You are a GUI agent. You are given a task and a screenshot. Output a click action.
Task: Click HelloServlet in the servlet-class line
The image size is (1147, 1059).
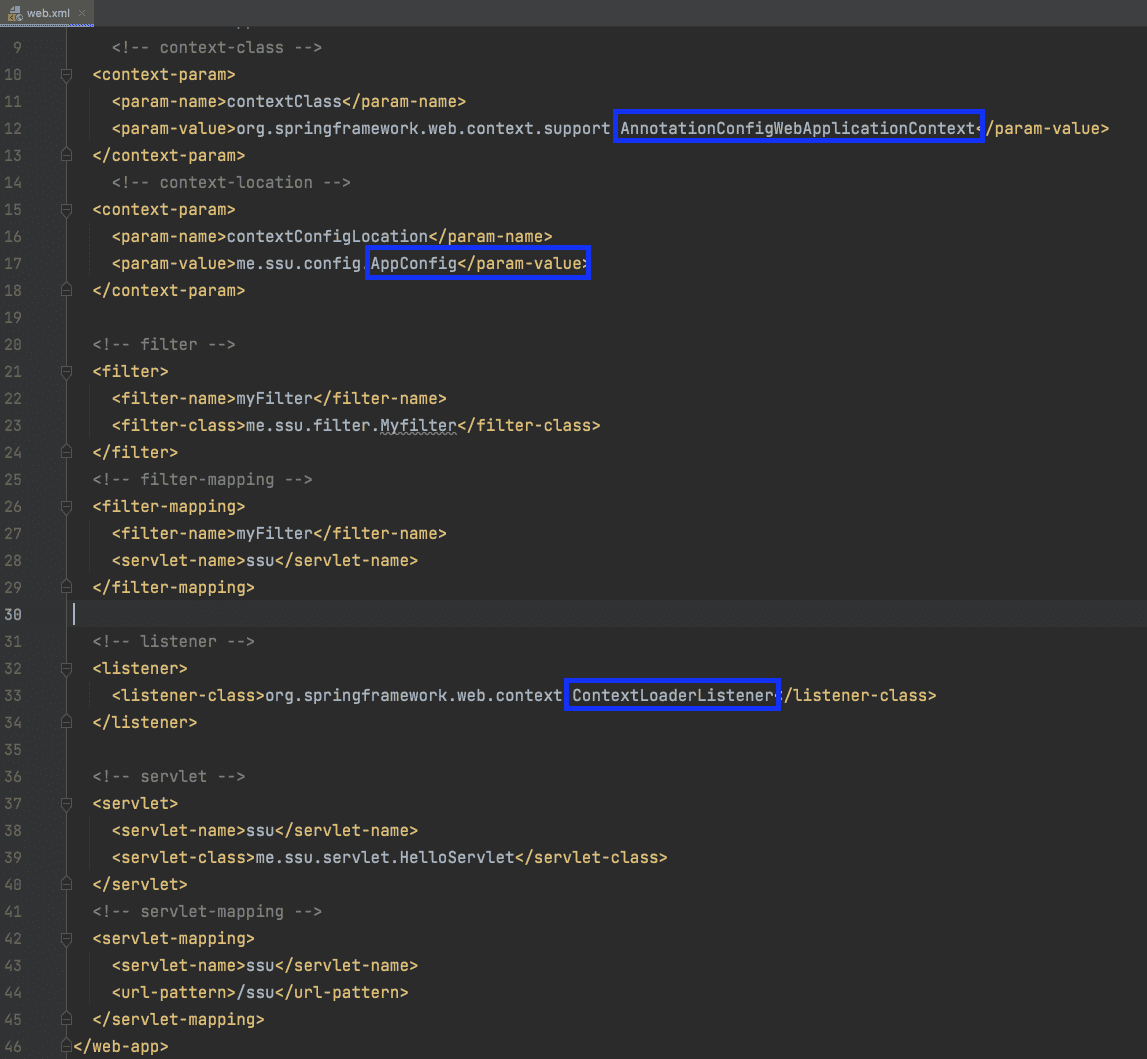[x=457, y=857]
